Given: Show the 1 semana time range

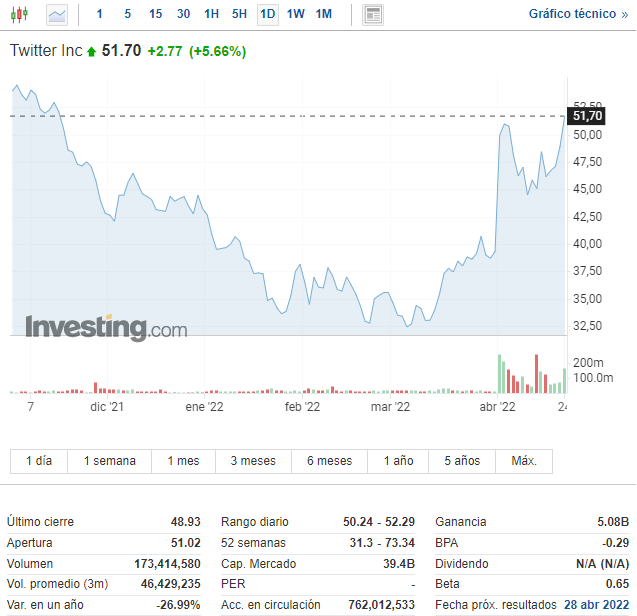Looking at the screenshot, I should tap(109, 461).
